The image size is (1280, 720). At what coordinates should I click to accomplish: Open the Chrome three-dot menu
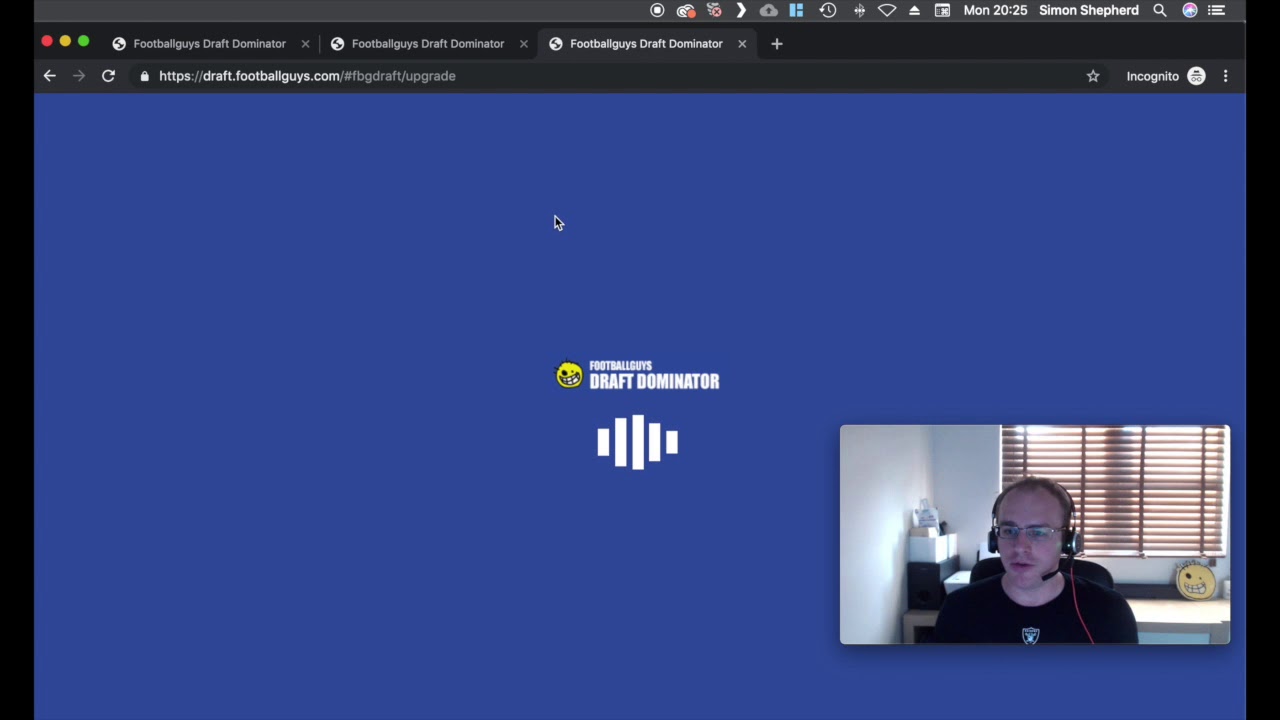click(x=1226, y=76)
